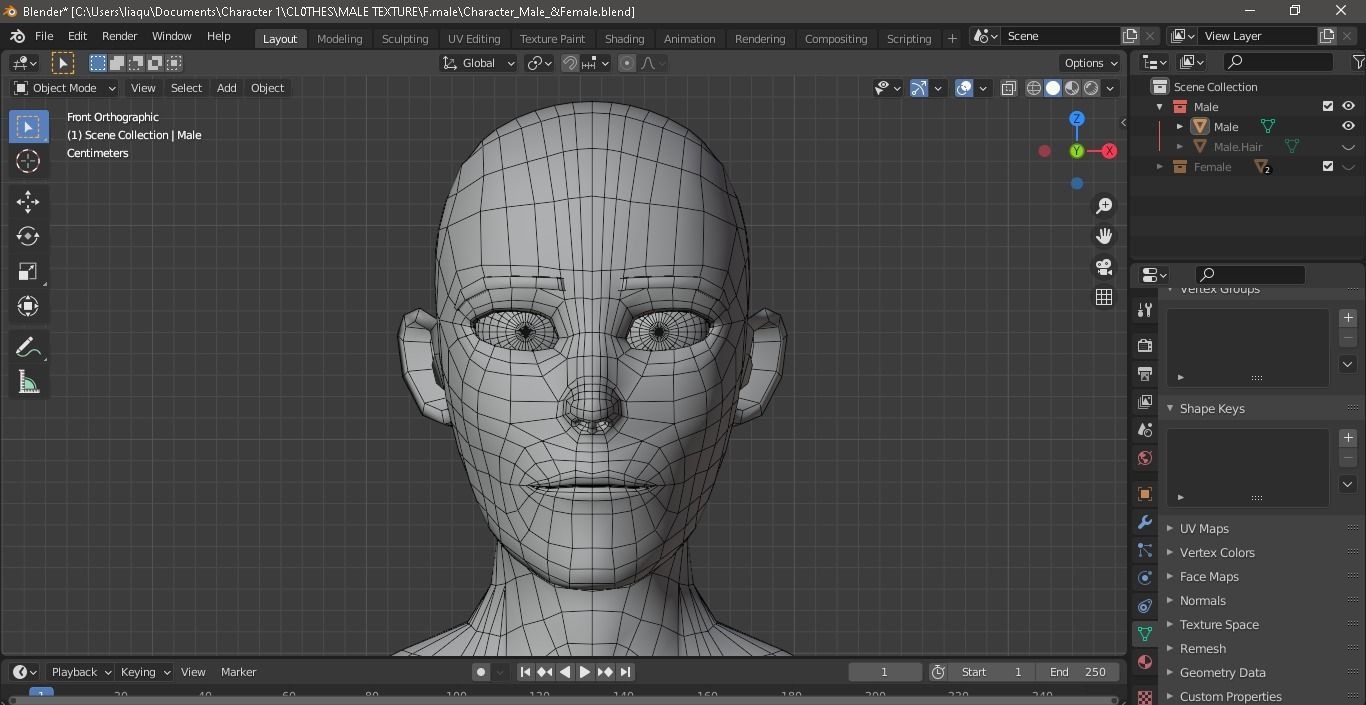Switch to Shading workspace tab
This screenshot has height=705, width=1366.
pos(624,38)
